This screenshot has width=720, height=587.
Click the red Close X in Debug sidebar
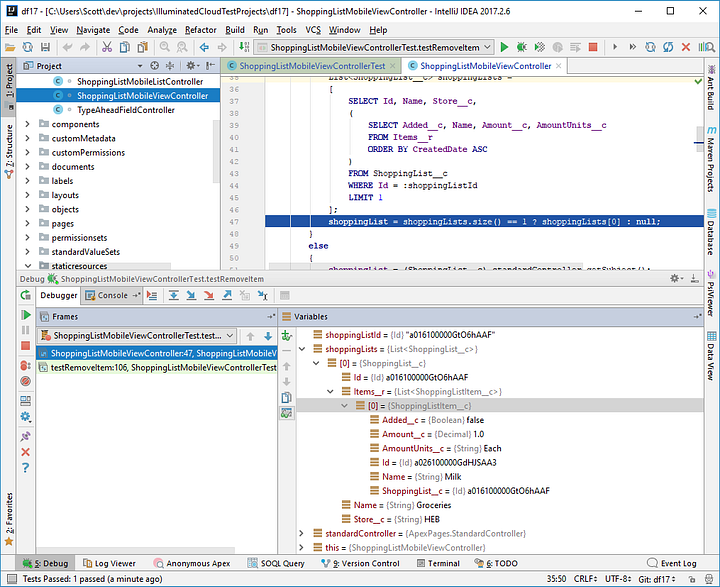point(26,452)
